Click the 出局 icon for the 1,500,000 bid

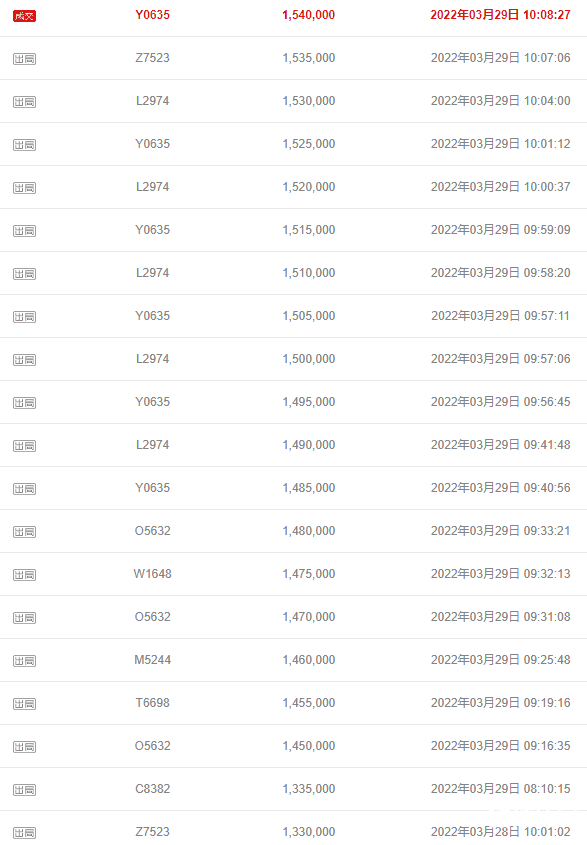pos(24,360)
